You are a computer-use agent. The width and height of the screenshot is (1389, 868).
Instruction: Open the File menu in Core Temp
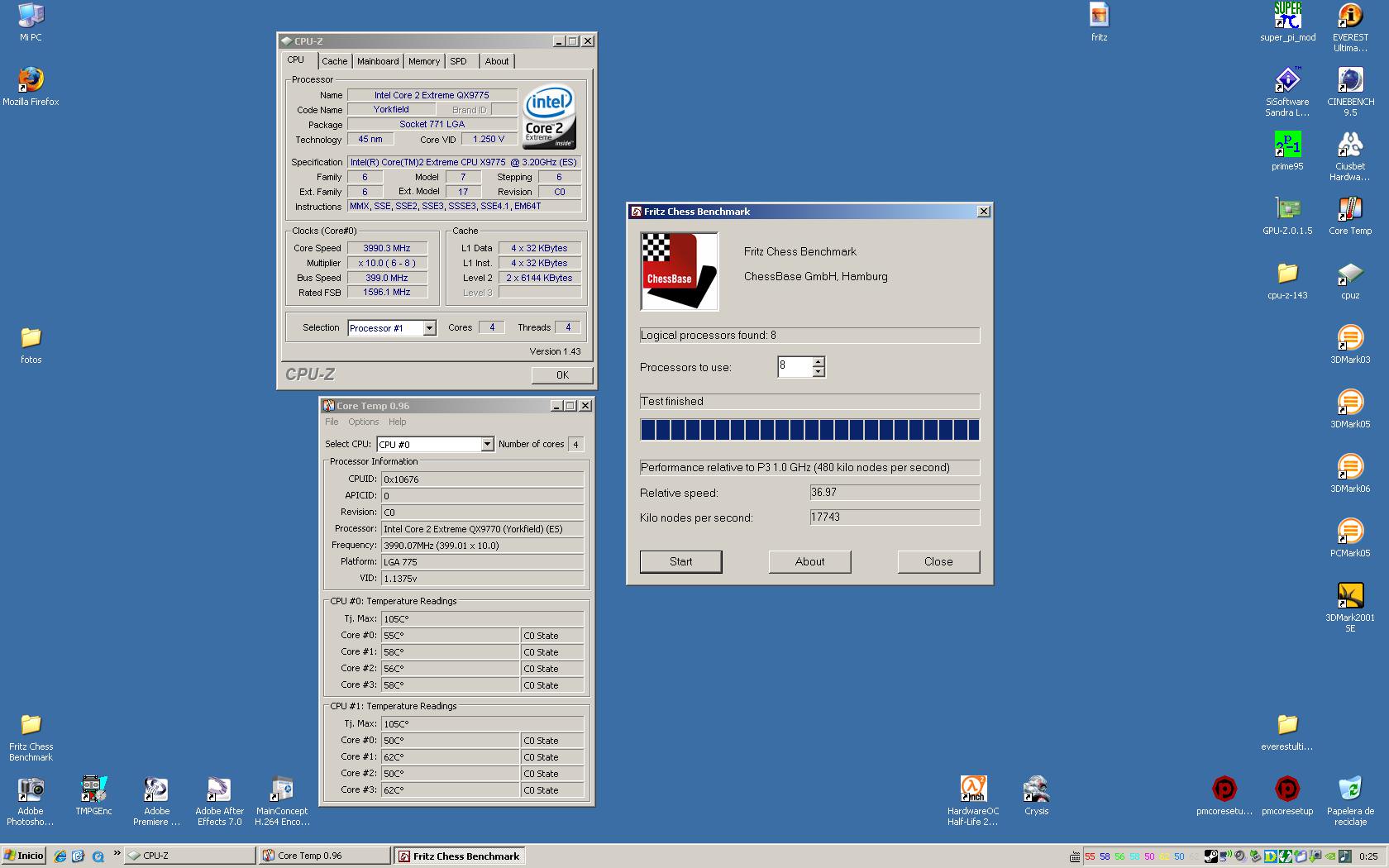tap(332, 422)
